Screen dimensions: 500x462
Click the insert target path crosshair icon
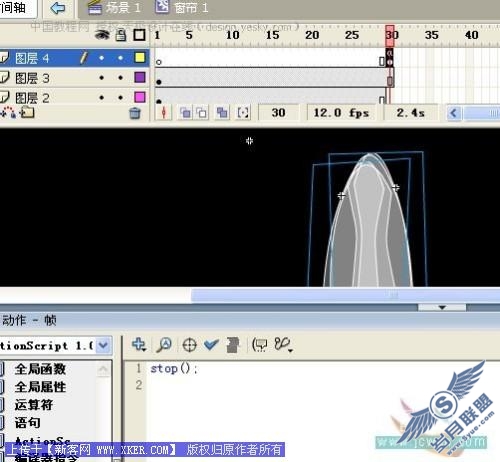pos(190,345)
